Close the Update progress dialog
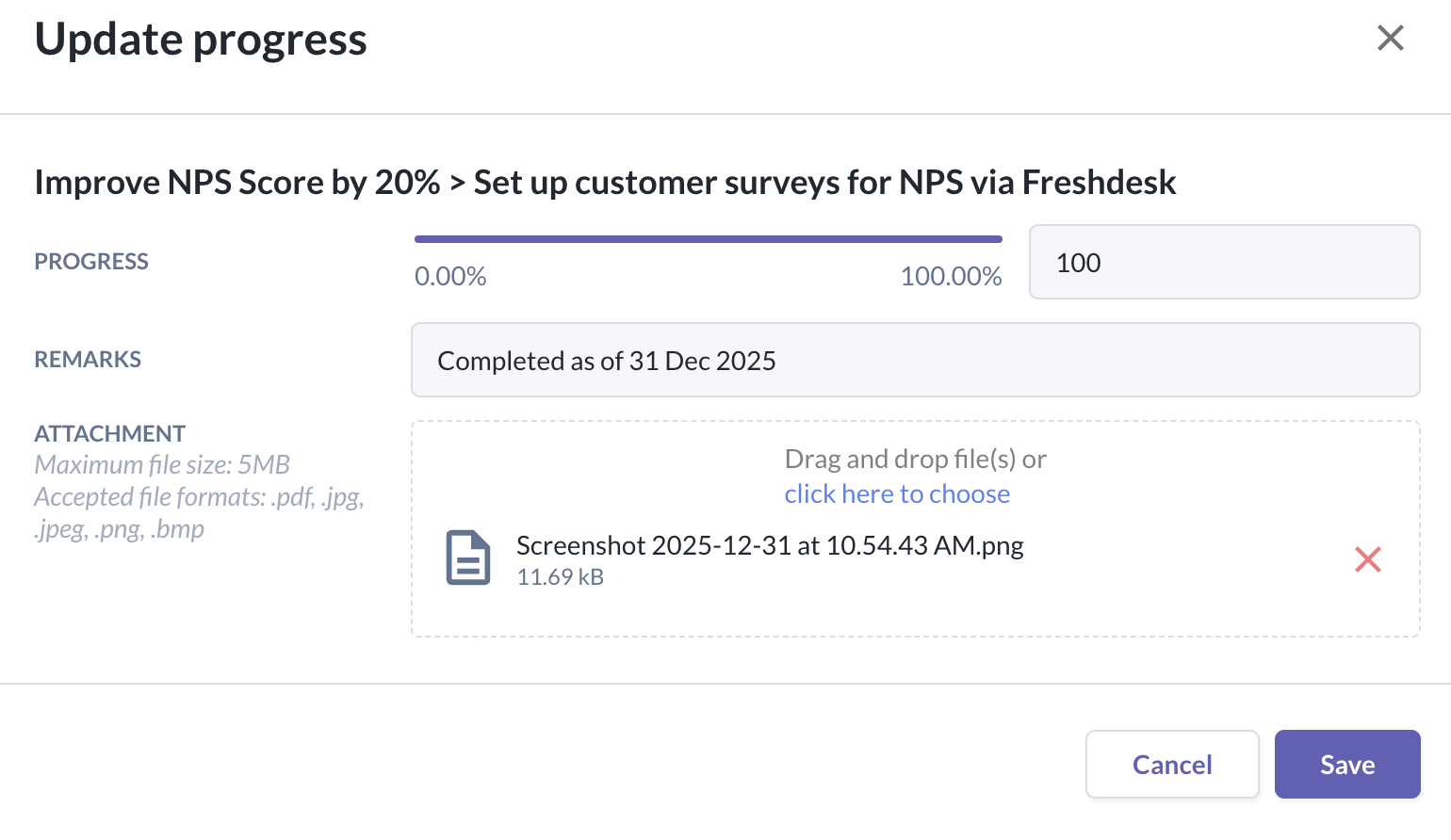1451x840 pixels. click(1390, 39)
